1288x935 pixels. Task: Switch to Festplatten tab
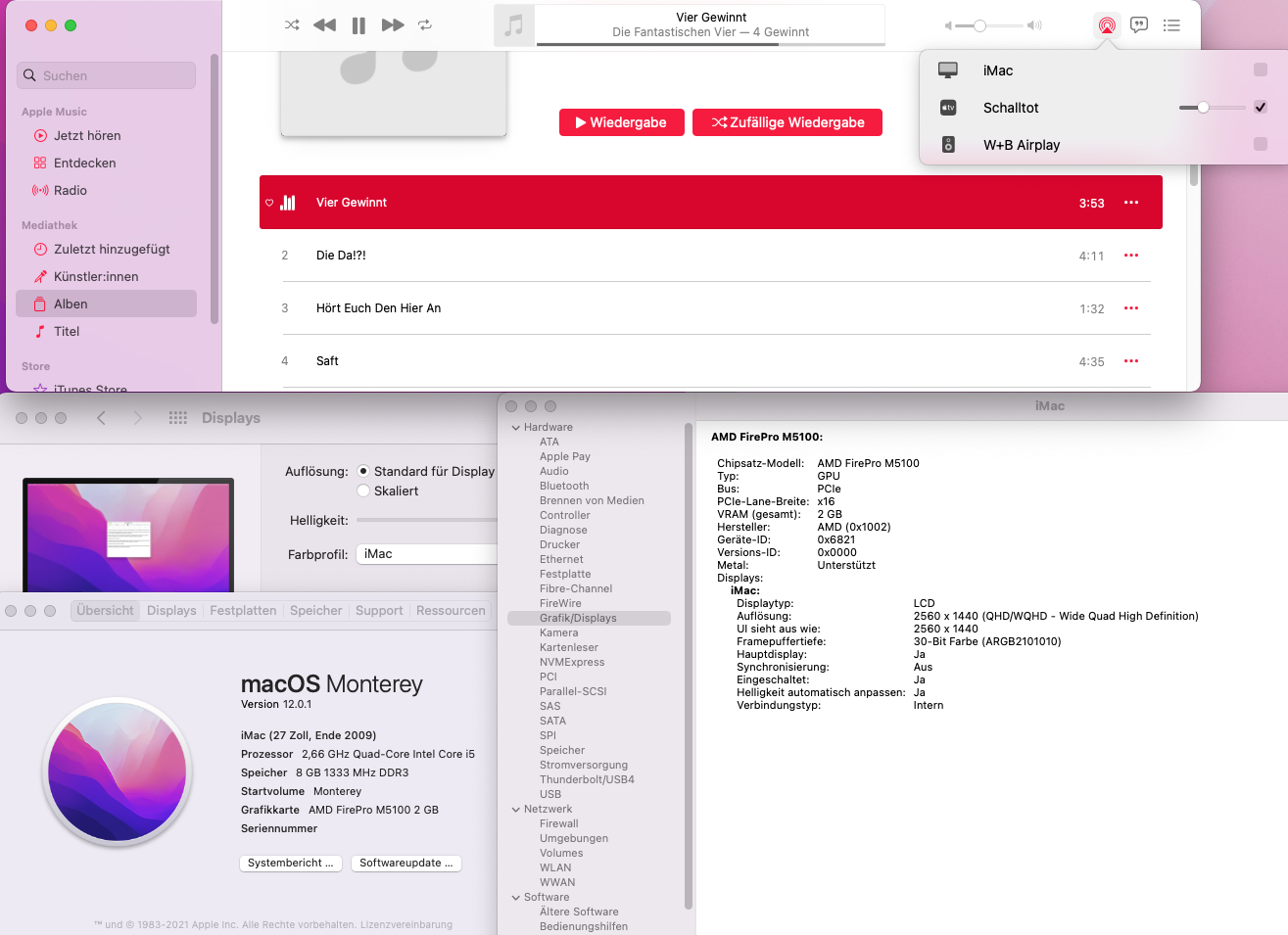click(243, 611)
